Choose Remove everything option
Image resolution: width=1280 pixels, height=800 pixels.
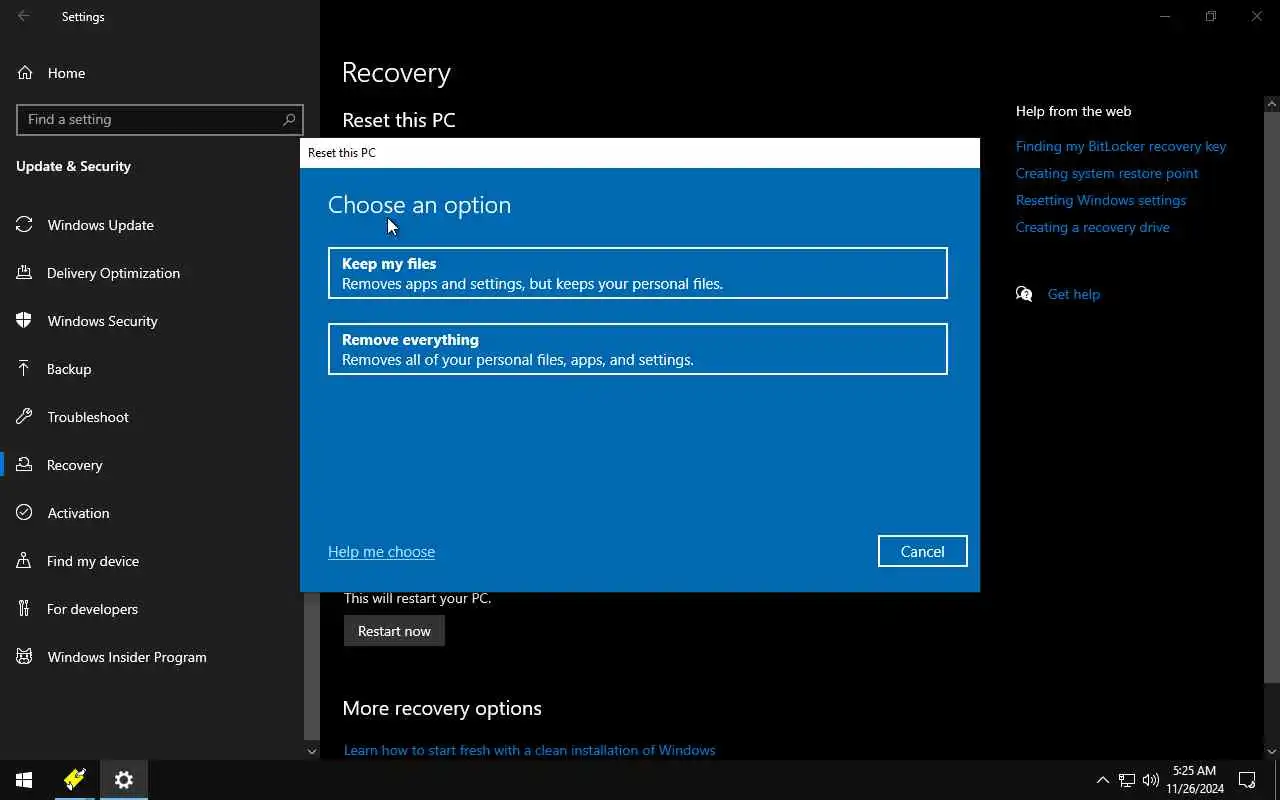[x=638, y=349]
